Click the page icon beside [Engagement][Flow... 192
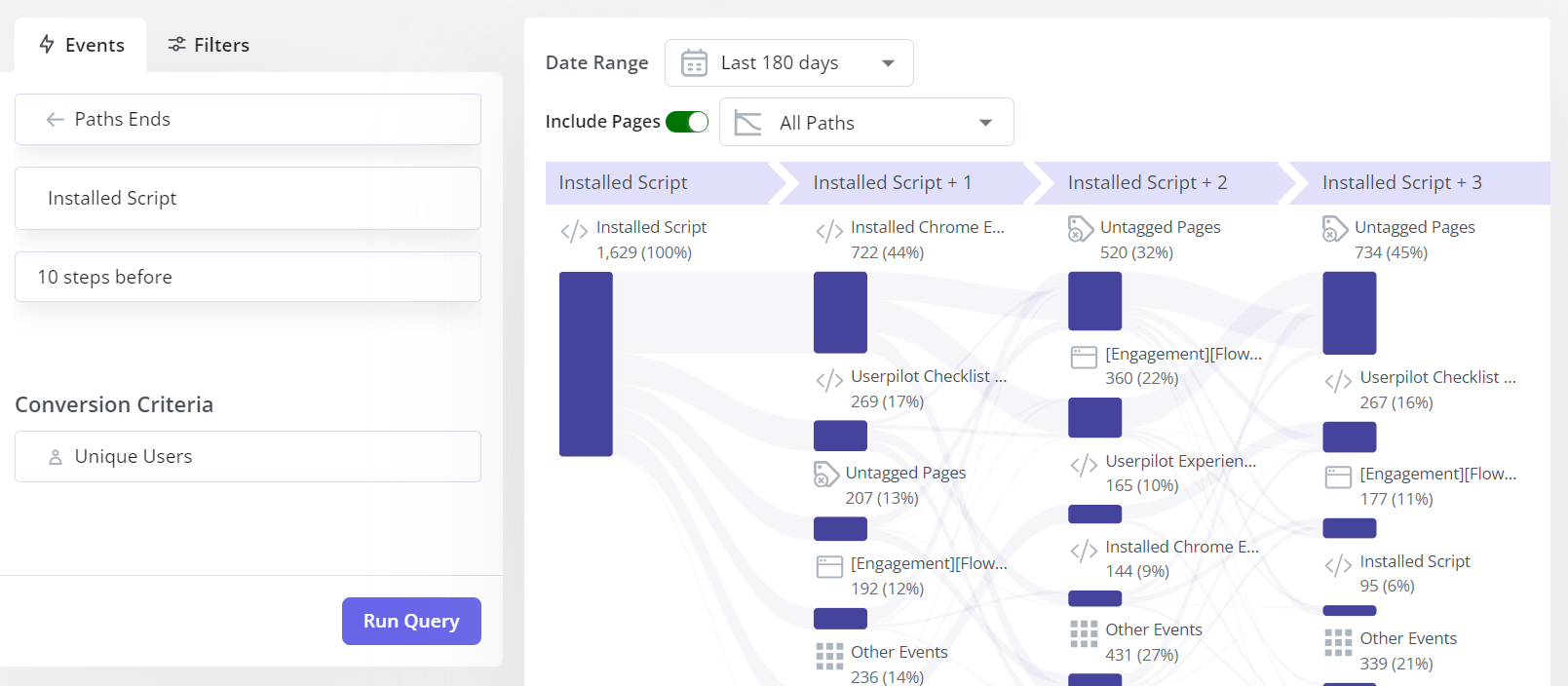This screenshot has height=686, width=1568. [x=829, y=566]
